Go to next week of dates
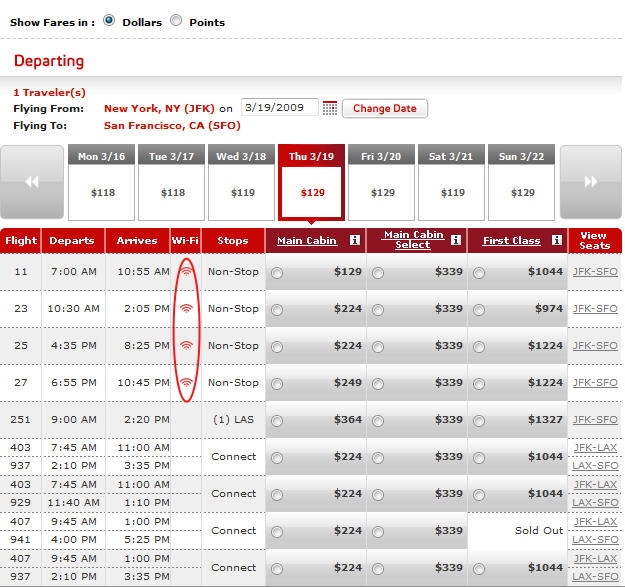Image resolution: width=625 pixels, height=587 pixels. (x=590, y=182)
